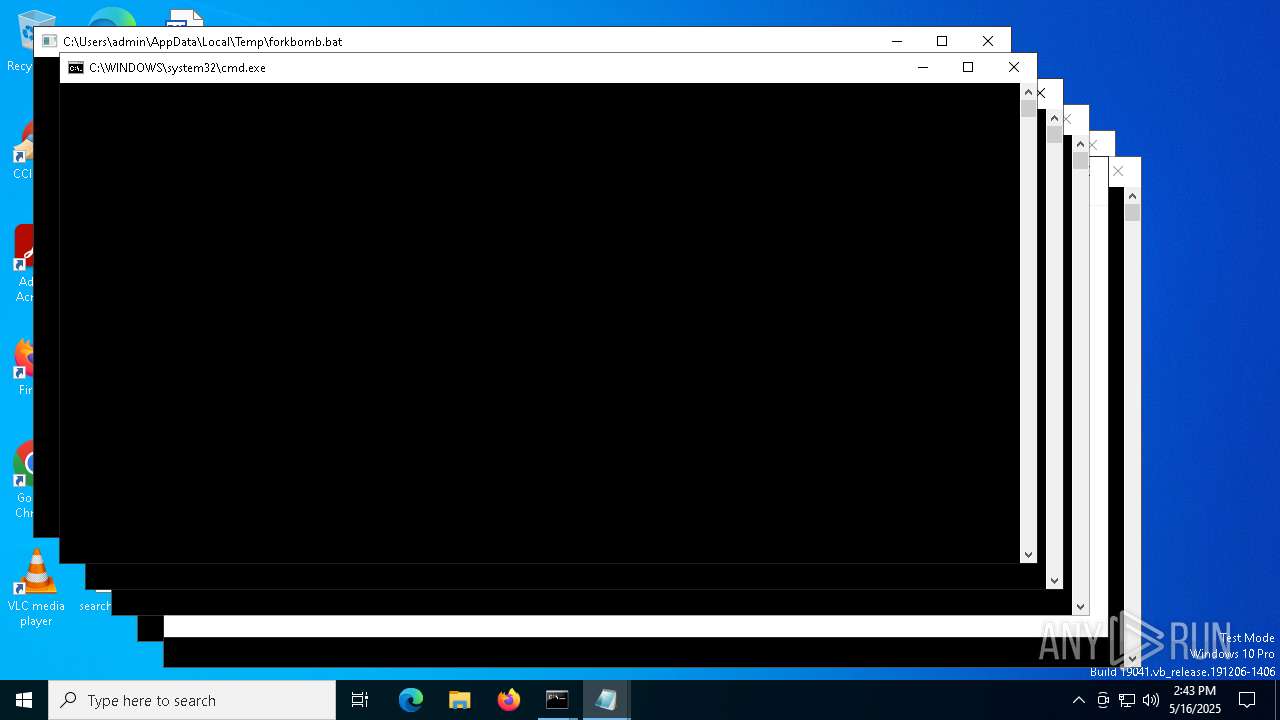
Task: Click scroll-up arrow of second stacked window
Action: click(x=1054, y=118)
